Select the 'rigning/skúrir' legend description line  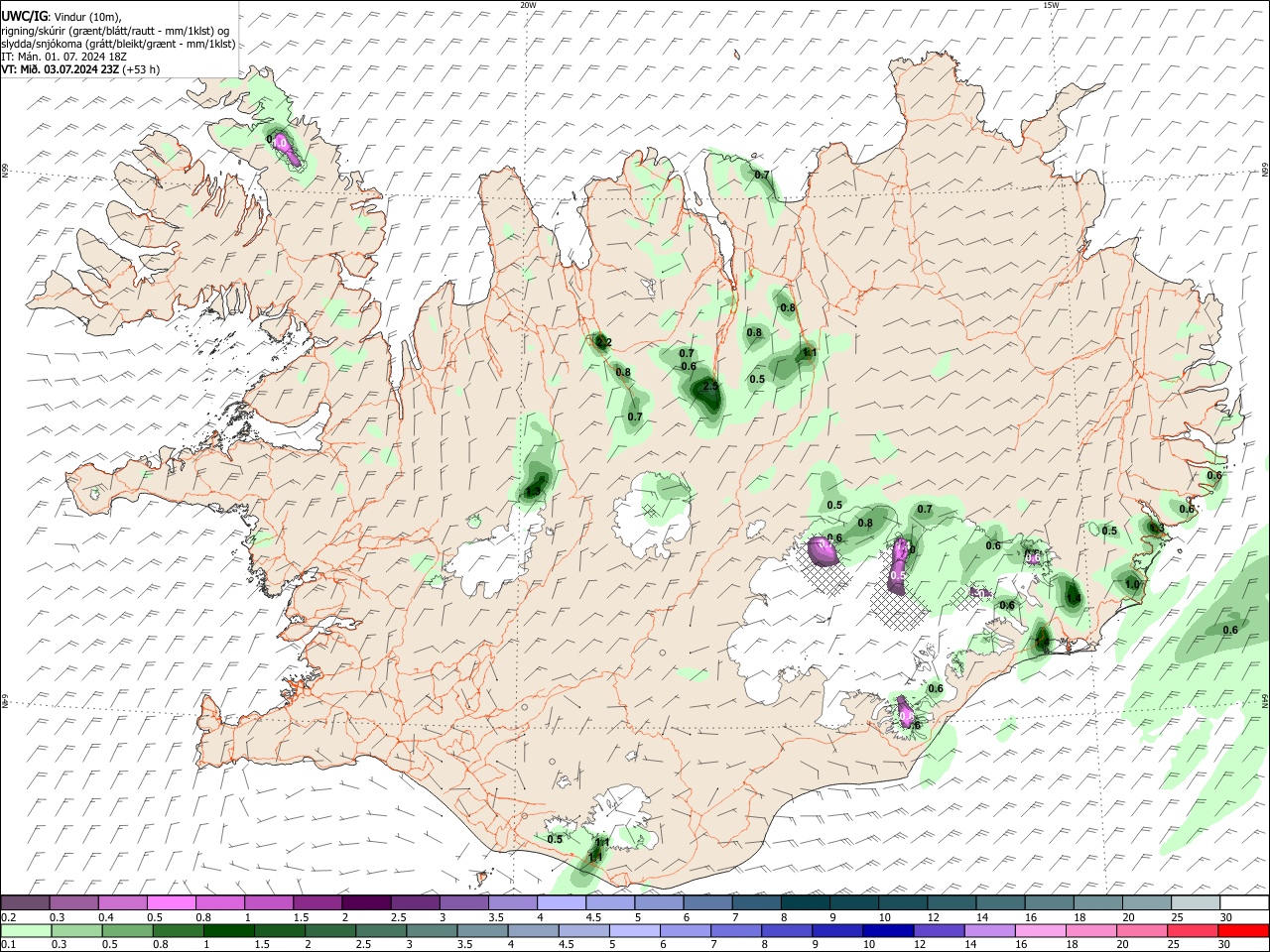(115, 30)
